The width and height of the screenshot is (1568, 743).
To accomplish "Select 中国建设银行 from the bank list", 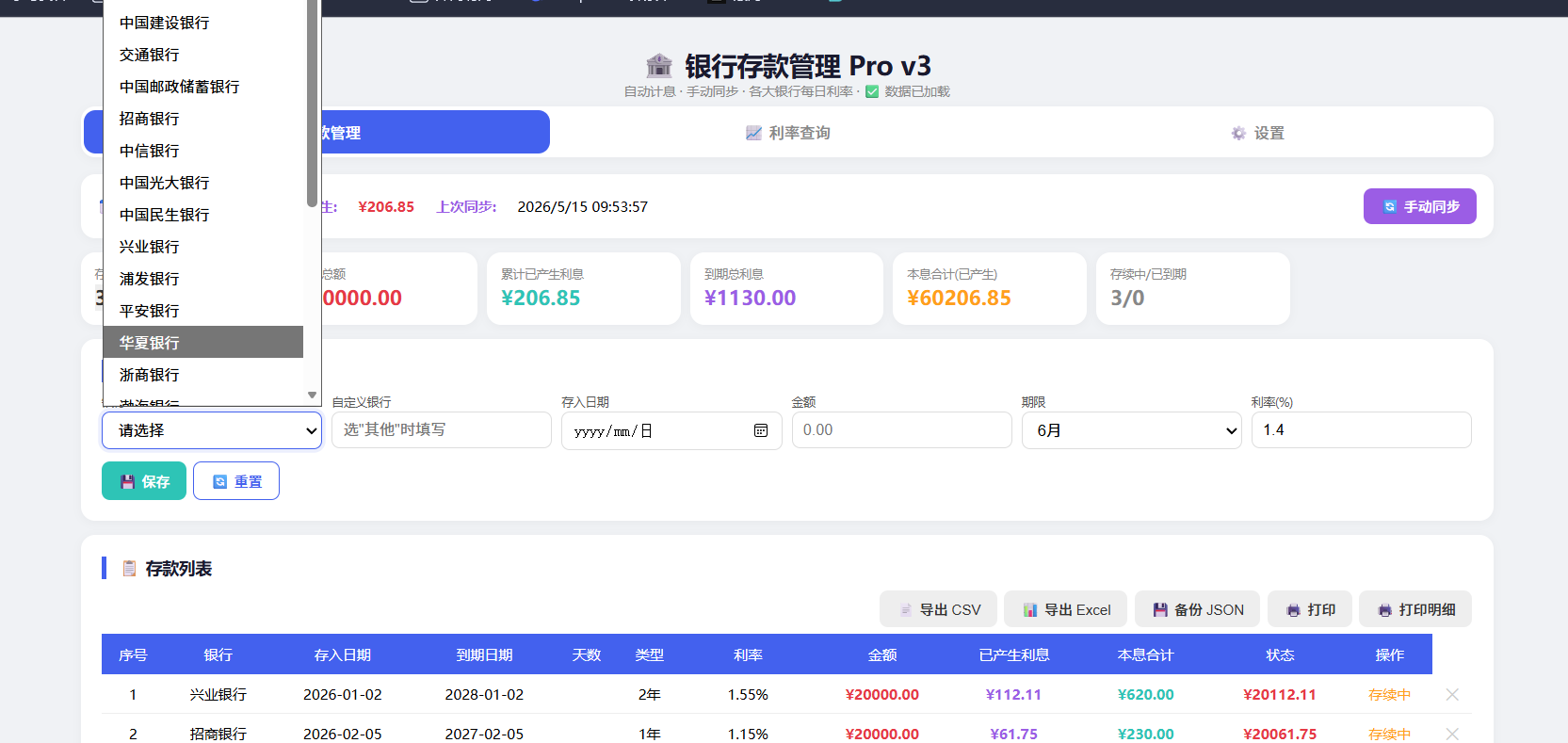I will tap(203, 23).
